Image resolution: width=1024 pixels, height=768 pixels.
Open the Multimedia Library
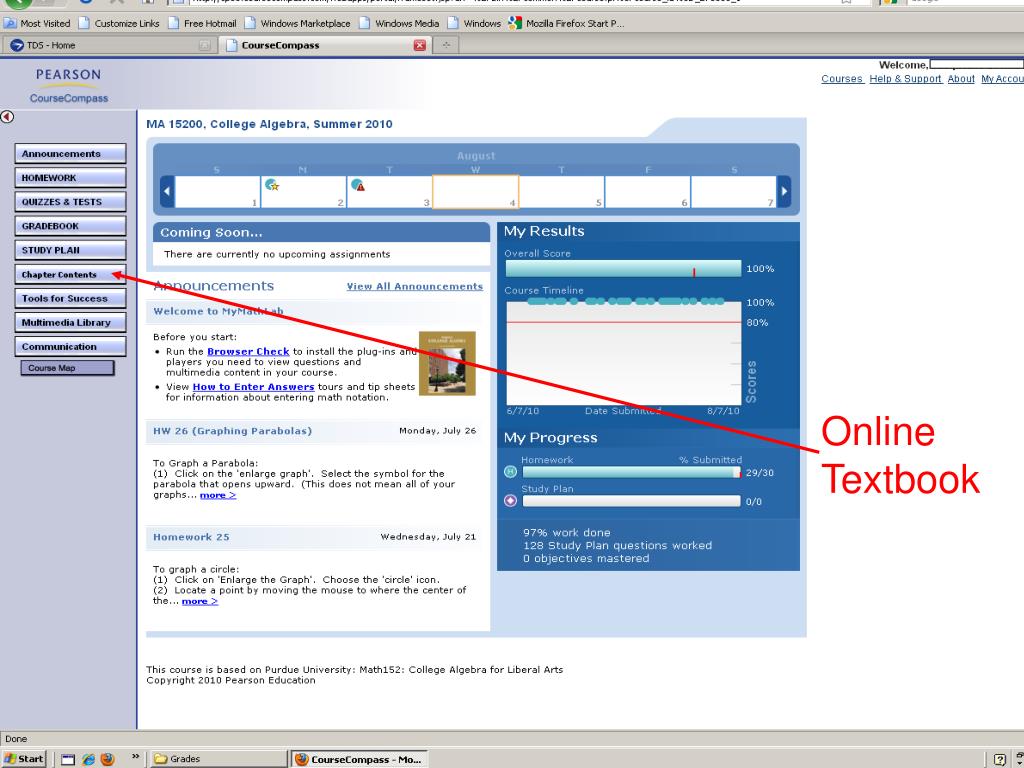[x=70, y=323]
